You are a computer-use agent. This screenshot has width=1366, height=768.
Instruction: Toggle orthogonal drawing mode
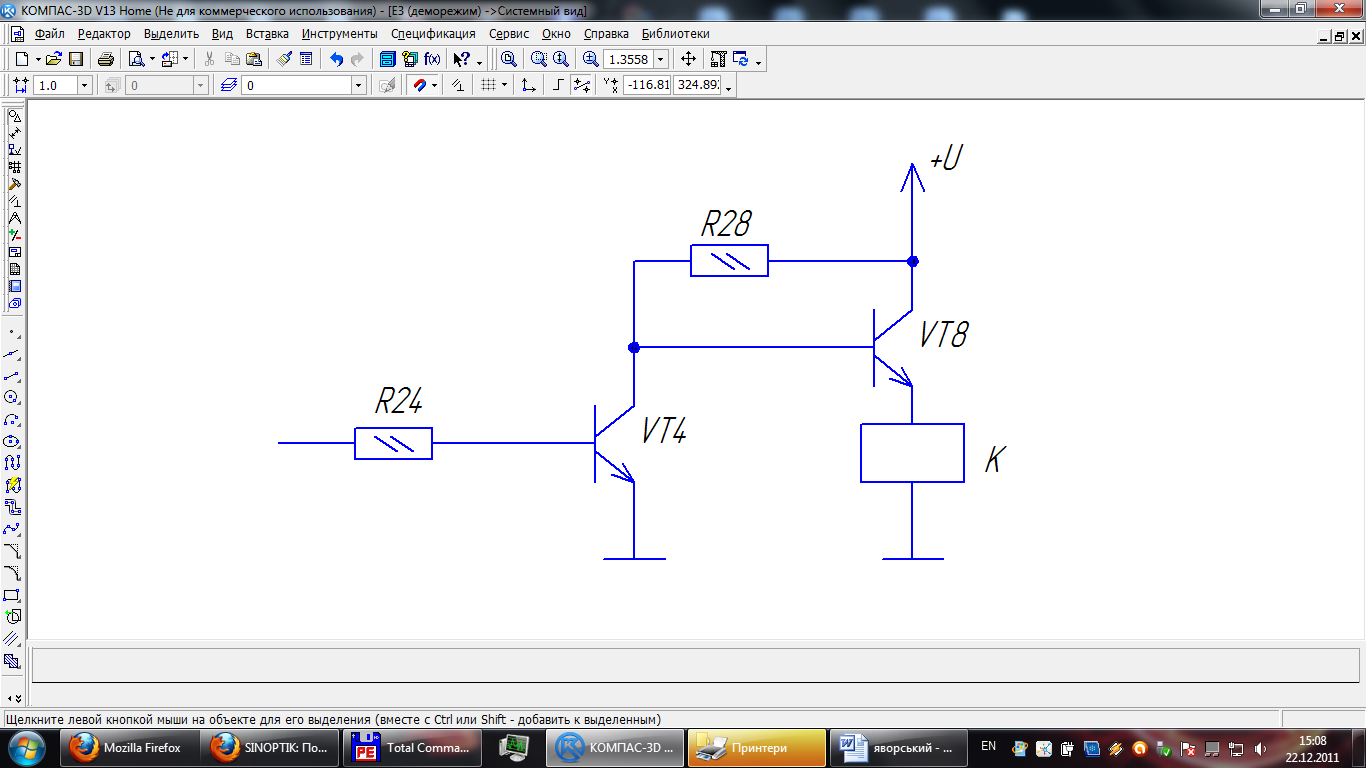point(559,86)
